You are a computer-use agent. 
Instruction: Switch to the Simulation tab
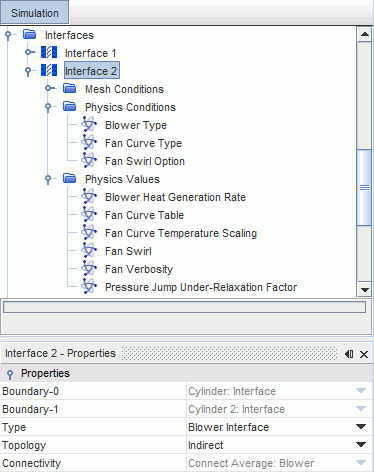point(35,13)
